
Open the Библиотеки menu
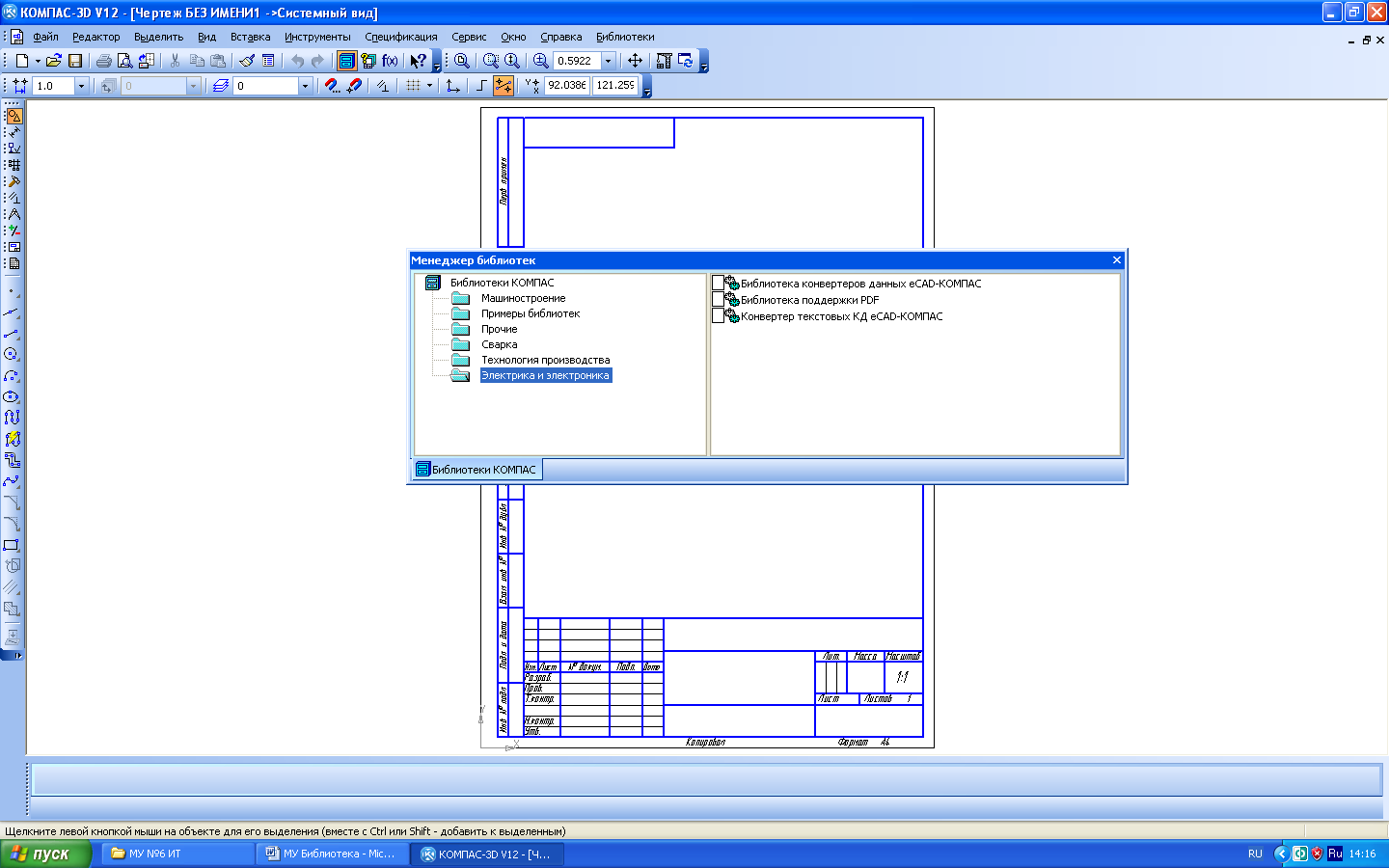[x=625, y=37]
